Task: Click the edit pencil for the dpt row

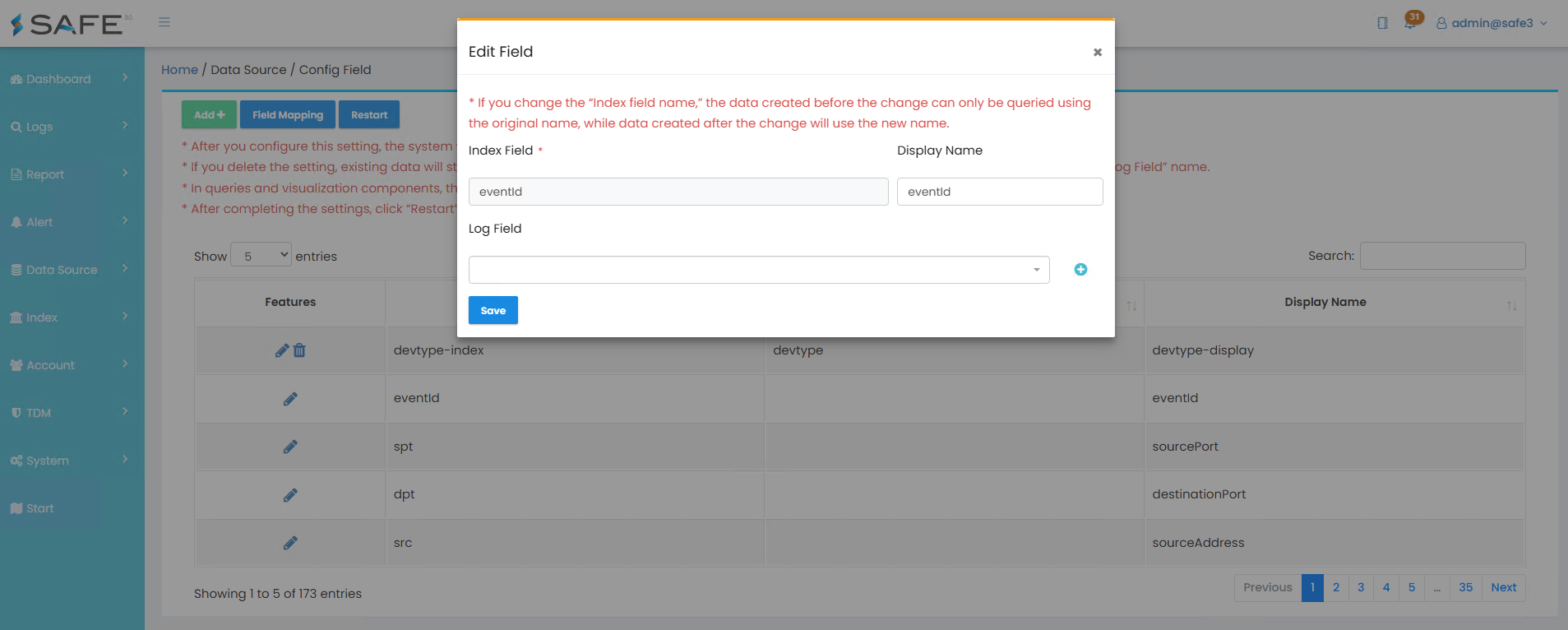Action: 290,495
